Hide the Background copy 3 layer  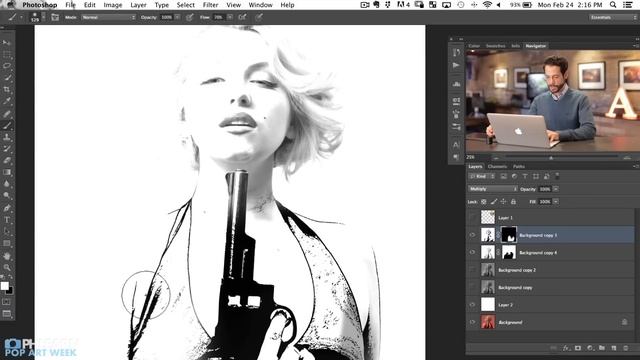click(473, 235)
